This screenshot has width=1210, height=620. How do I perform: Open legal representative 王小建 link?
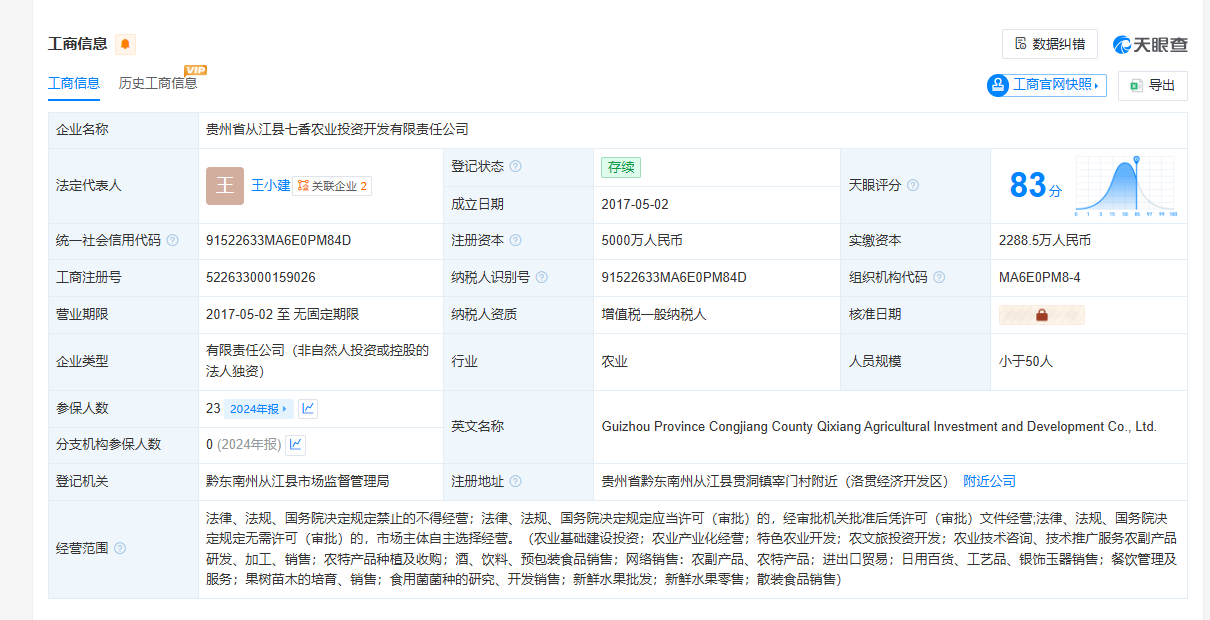[270, 185]
